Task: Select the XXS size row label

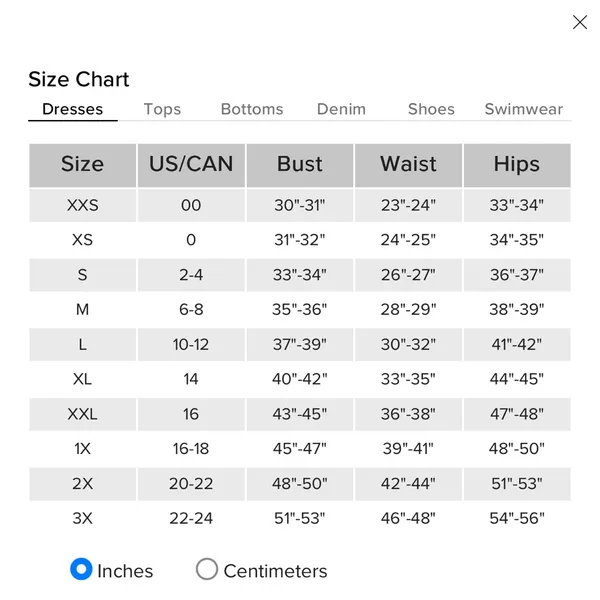Action: (x=83, y=205)
